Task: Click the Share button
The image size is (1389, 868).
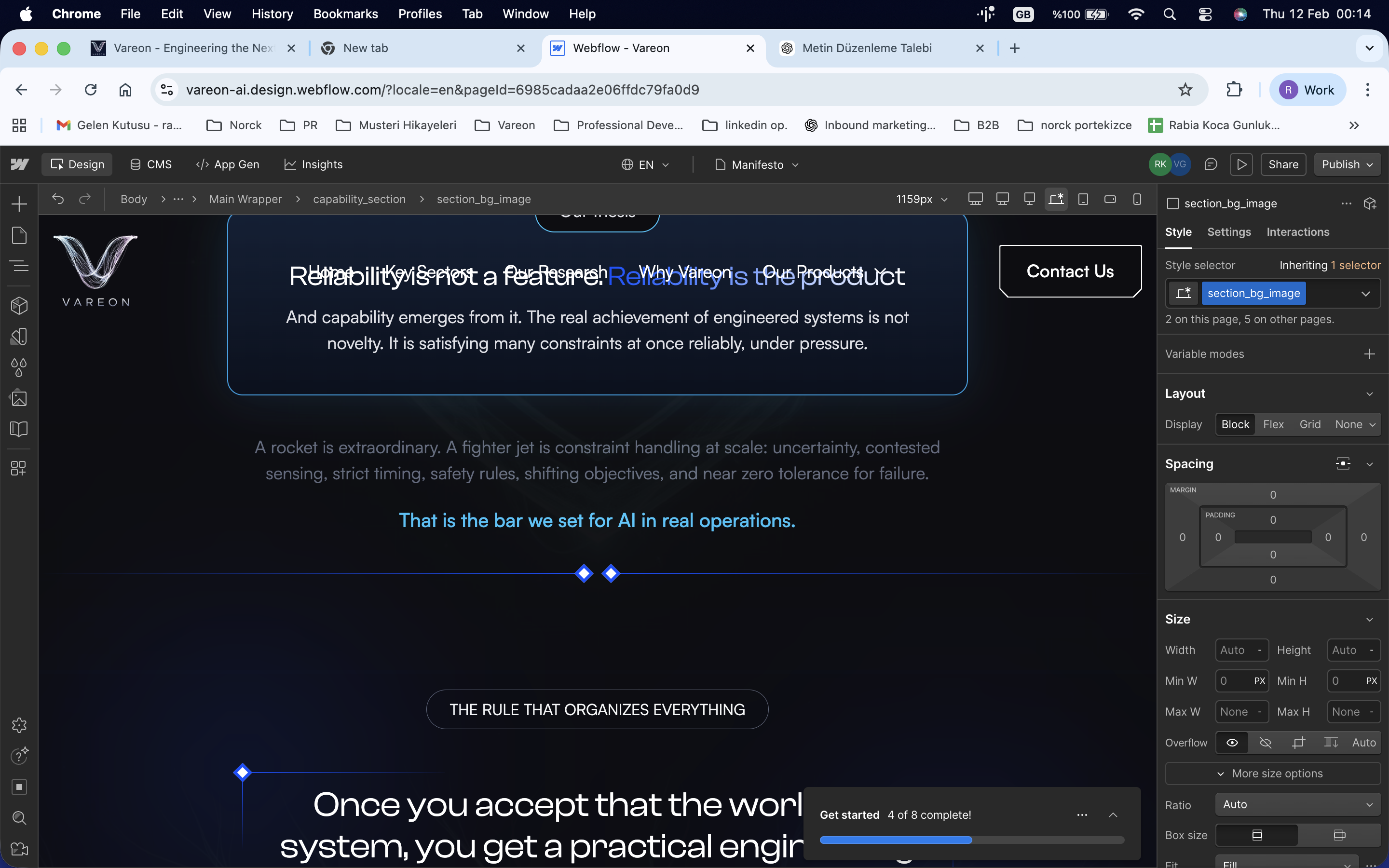Action: pyautogui.click(x=1283, y=165)
